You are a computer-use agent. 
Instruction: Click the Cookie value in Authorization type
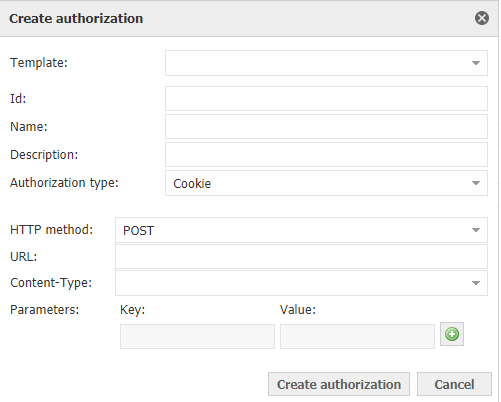pyautogui.click(x=192, y=184)
